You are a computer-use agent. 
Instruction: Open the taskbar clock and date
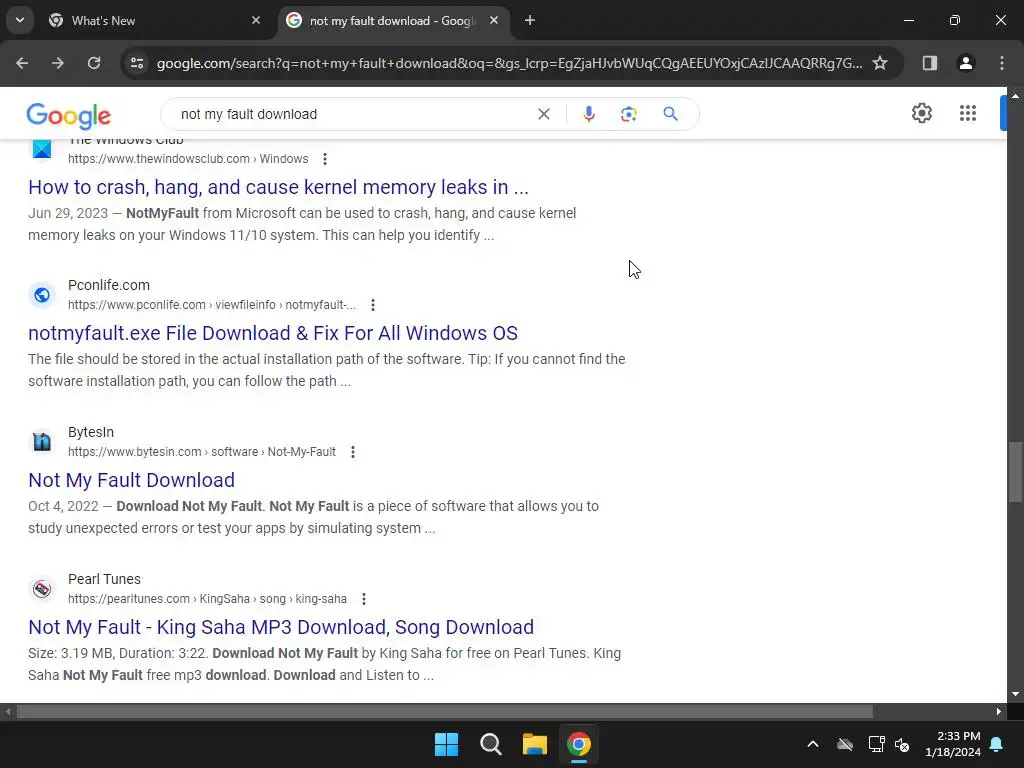tap(953, 744)
